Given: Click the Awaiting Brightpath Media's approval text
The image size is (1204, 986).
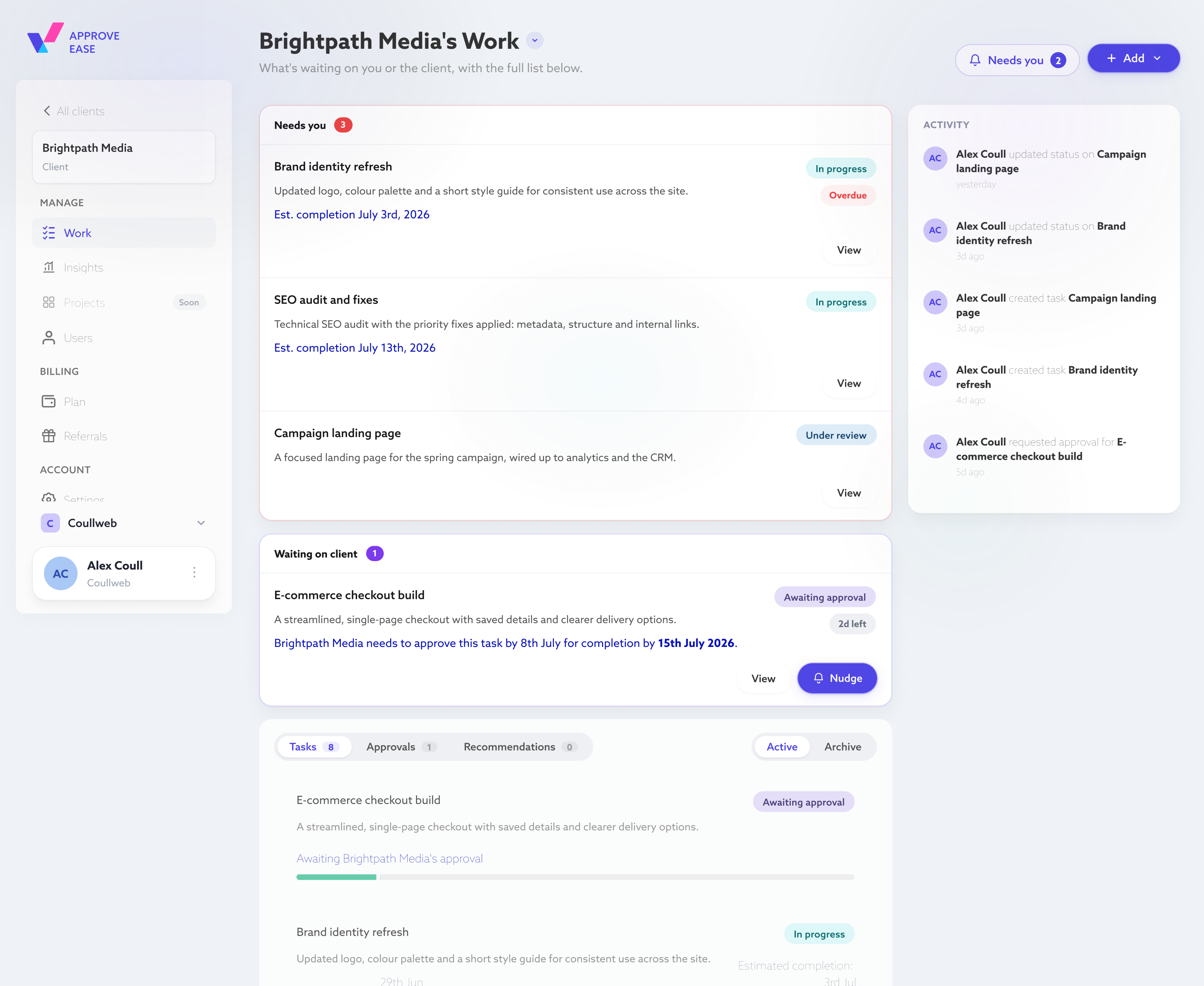Looking at the screenshot, I should (390, 859).
